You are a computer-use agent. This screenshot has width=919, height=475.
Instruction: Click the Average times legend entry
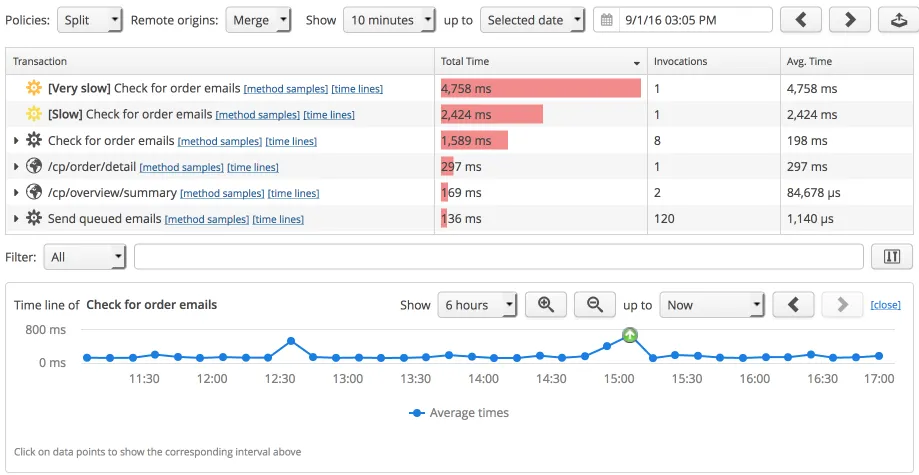(x=459, y=413)
